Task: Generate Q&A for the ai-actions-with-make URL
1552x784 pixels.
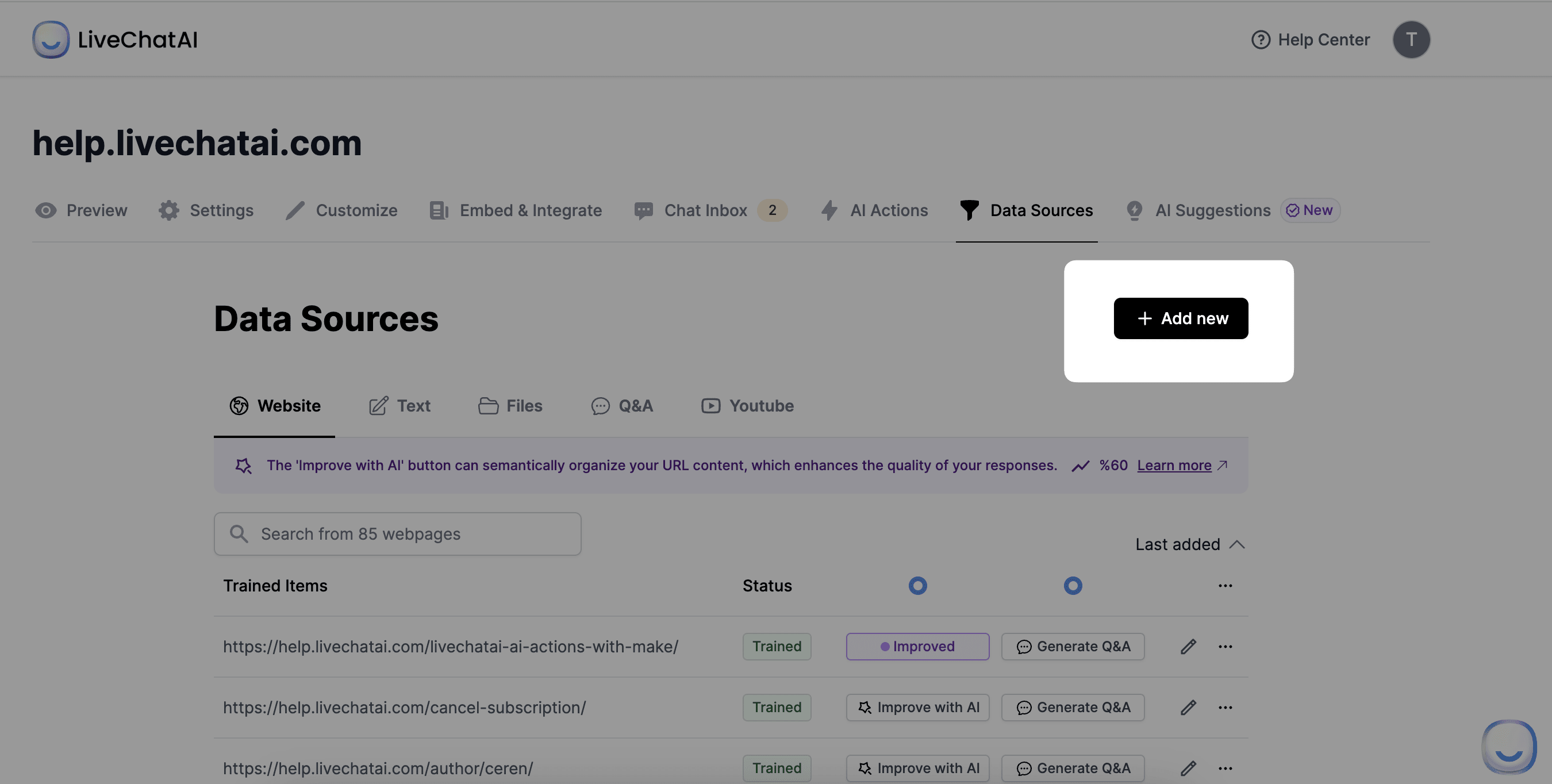Action: [1073, 647]
